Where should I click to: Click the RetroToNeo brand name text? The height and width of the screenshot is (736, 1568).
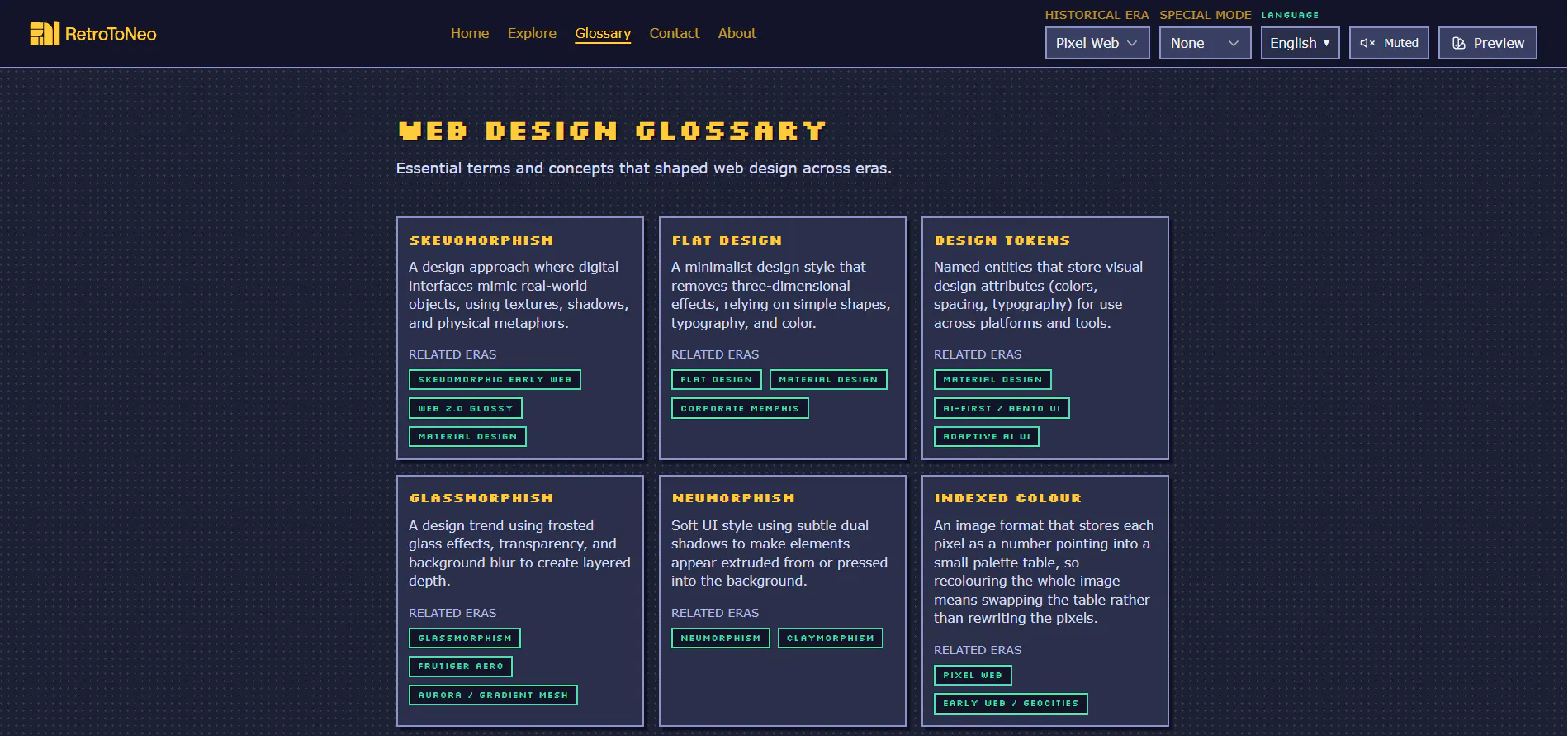coord(111,34)
